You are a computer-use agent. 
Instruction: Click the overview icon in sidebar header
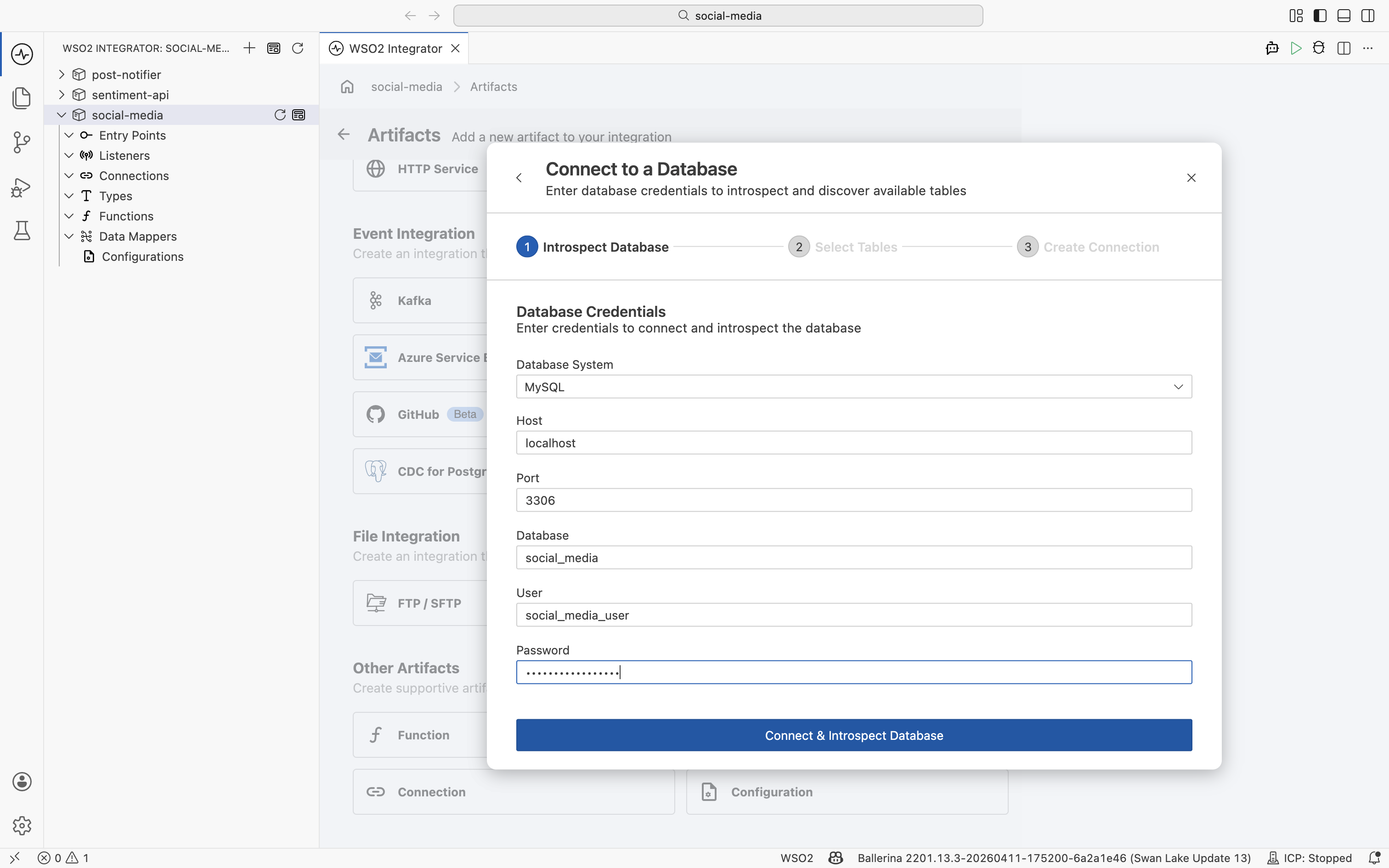click(274, 48)
